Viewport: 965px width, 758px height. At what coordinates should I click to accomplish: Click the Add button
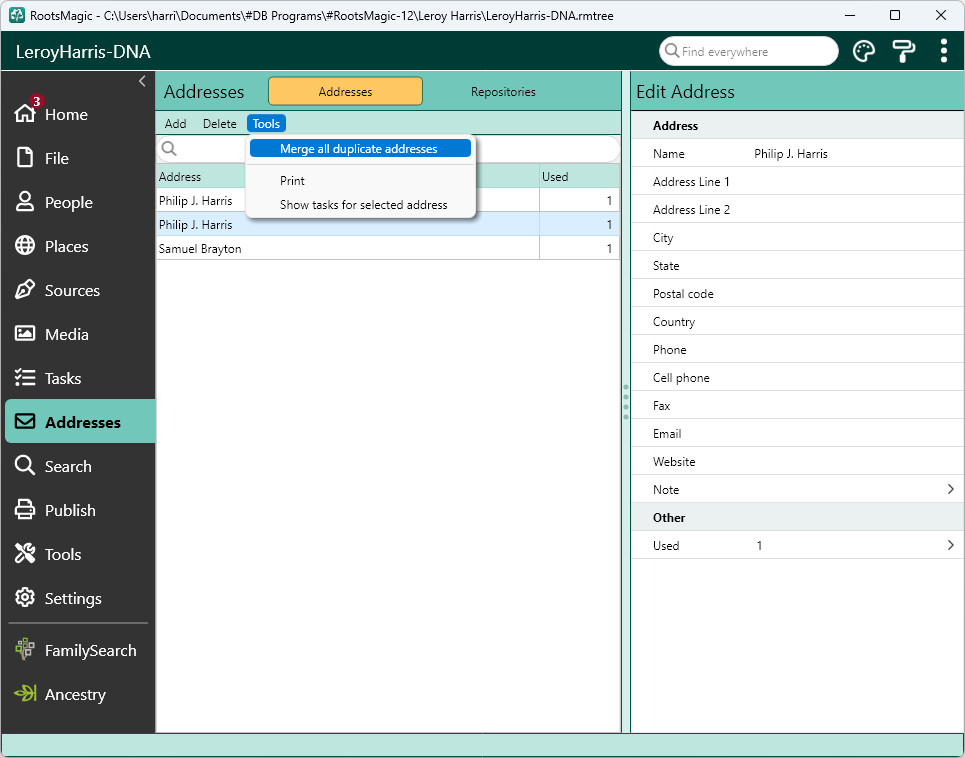175,124
